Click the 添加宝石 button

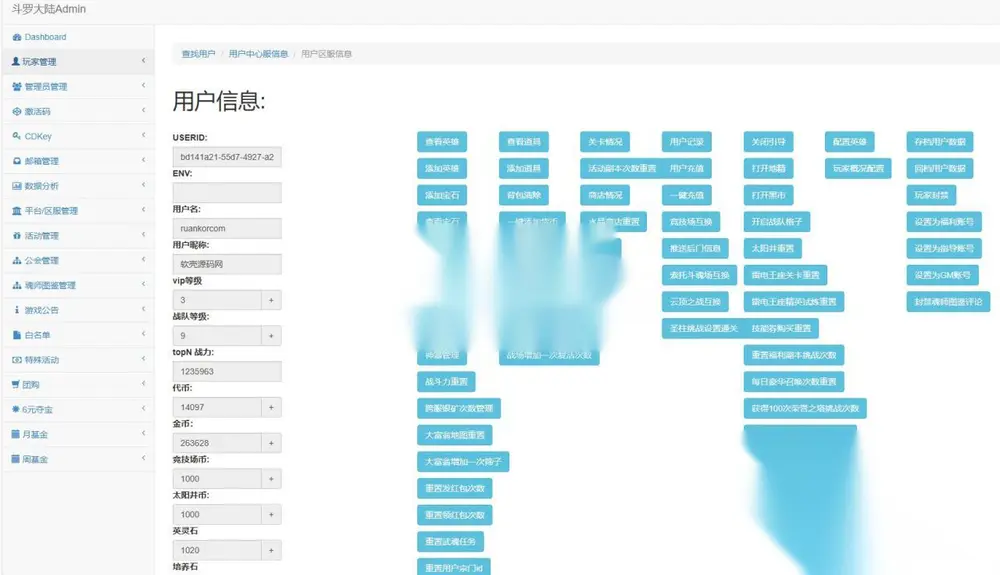tap(442, 195)
